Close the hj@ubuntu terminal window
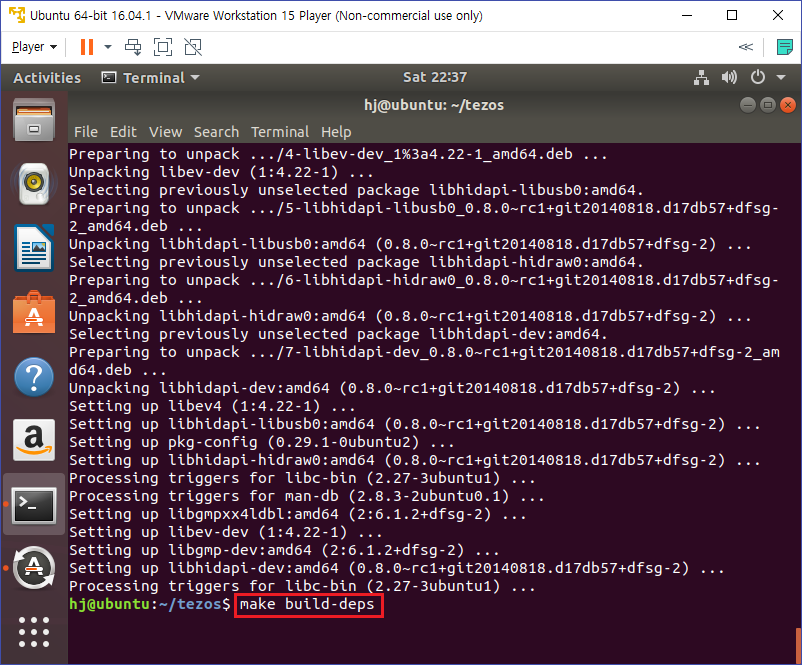Viewport: 802px width, 665px height. coord(788,105)
